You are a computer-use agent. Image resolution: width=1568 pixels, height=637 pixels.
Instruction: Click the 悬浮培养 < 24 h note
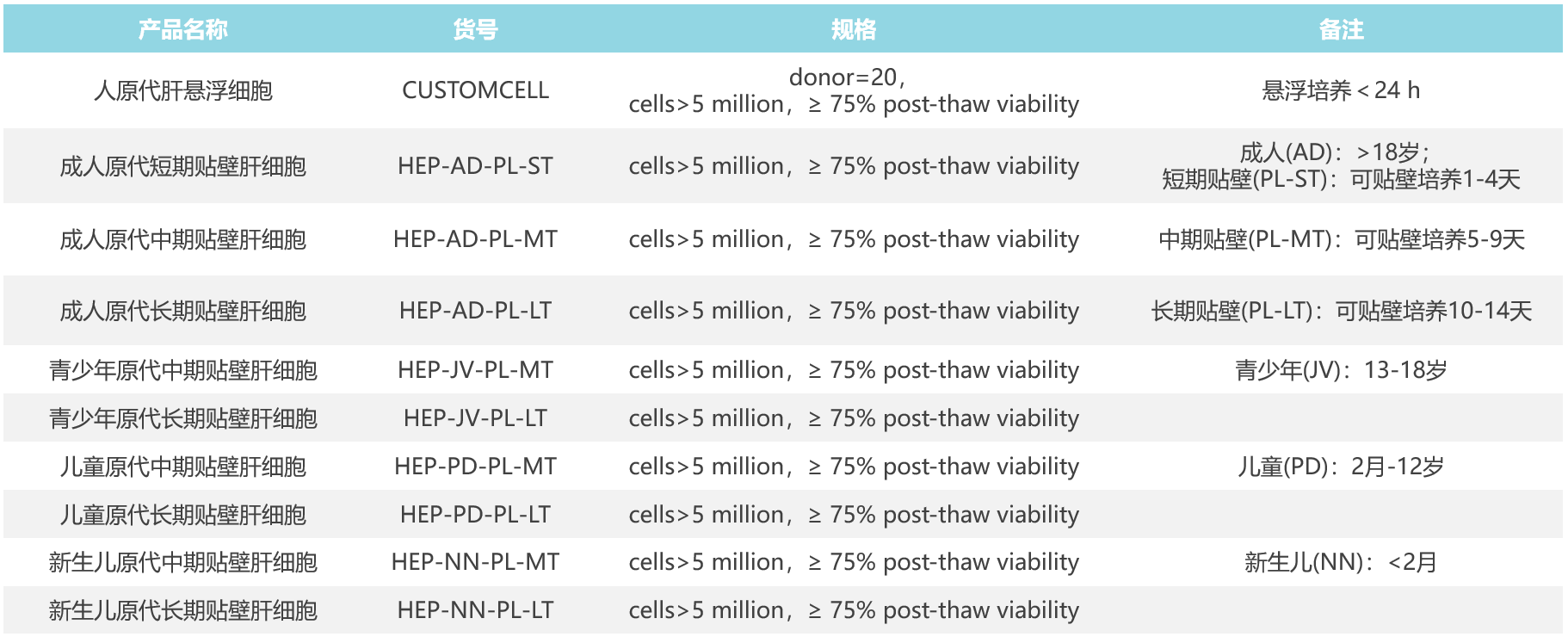(1341, 90)
